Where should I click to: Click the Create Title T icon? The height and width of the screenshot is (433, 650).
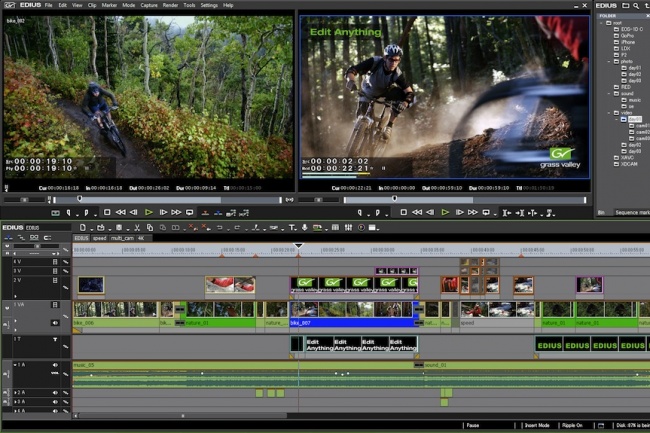click(292, 227)
